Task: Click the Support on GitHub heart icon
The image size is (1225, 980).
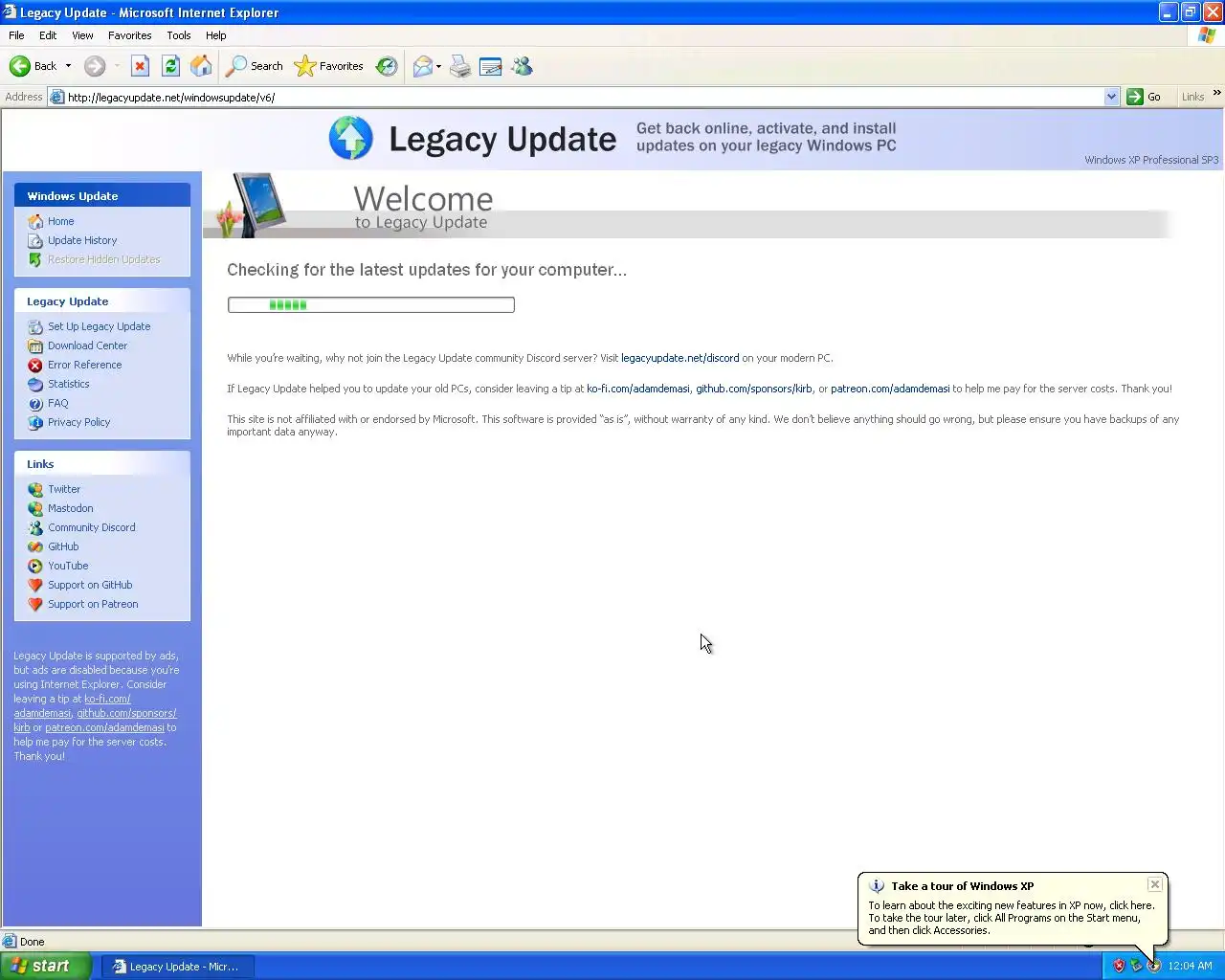Action: [35, 585]
